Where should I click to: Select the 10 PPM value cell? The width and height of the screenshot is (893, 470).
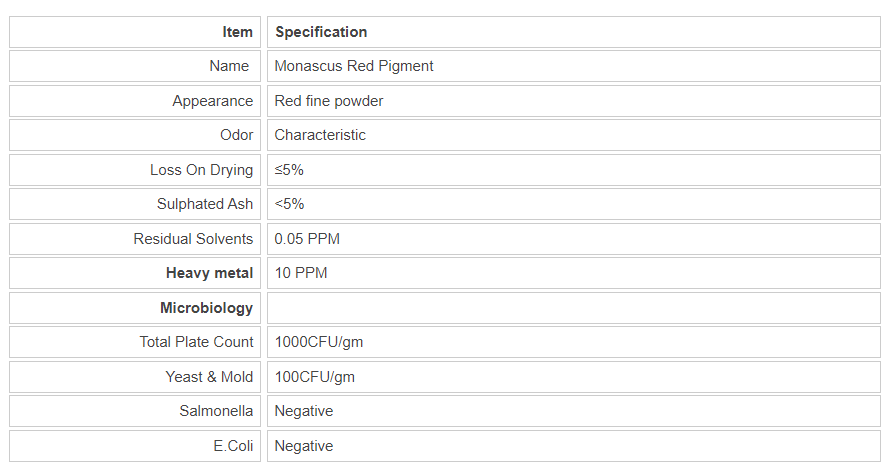301,273
